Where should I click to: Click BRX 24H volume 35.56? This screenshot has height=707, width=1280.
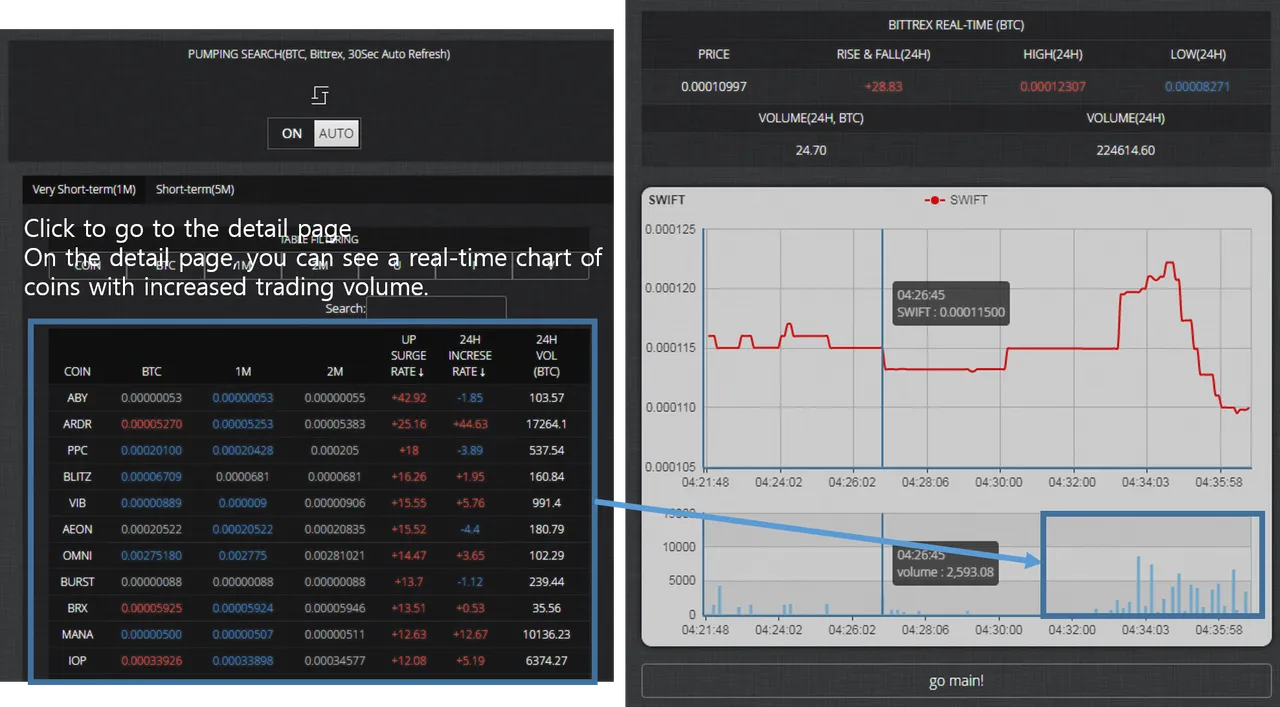[x=546, y=608]
